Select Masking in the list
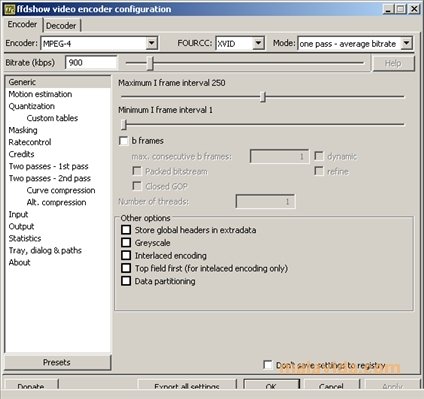 [x=58, y=130]
